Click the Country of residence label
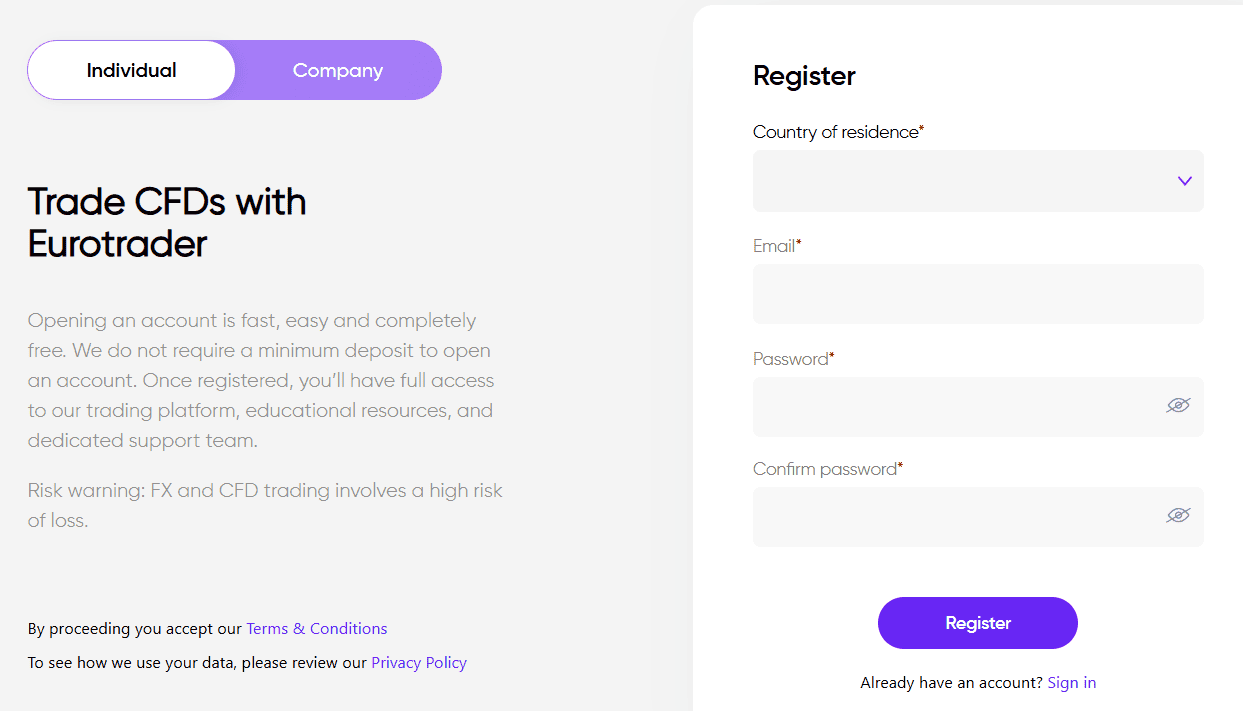 click(x=835, y=132)
